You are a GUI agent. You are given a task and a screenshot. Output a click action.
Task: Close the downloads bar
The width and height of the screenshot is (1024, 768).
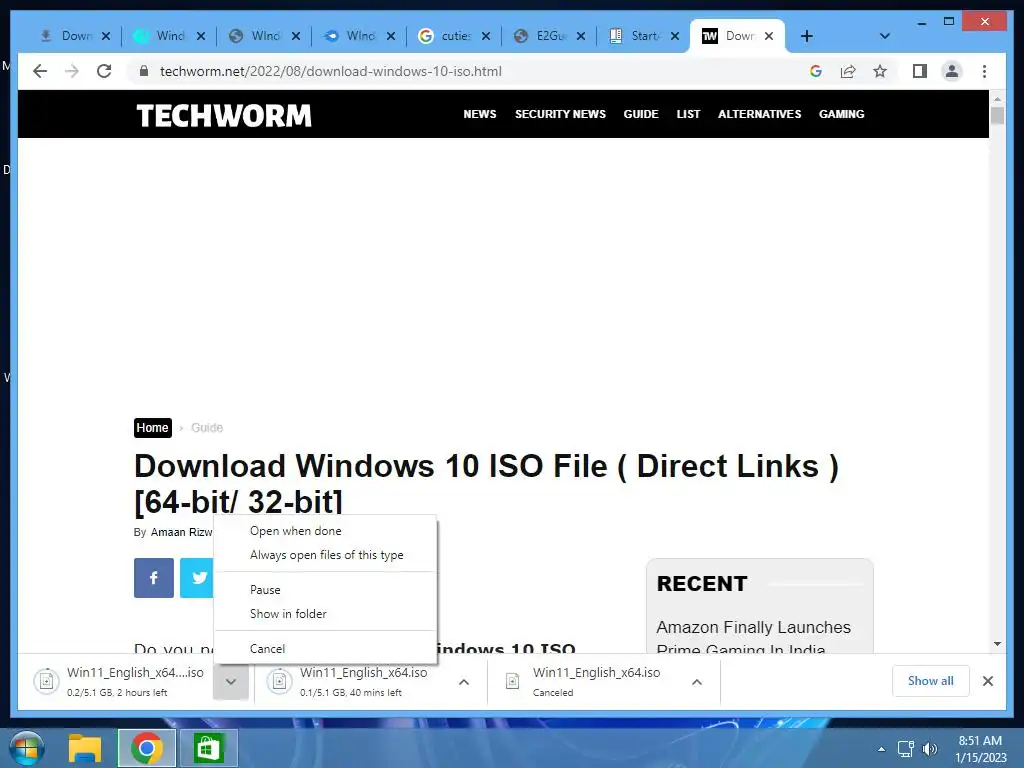pyautogui.click(x=988, y=681)
